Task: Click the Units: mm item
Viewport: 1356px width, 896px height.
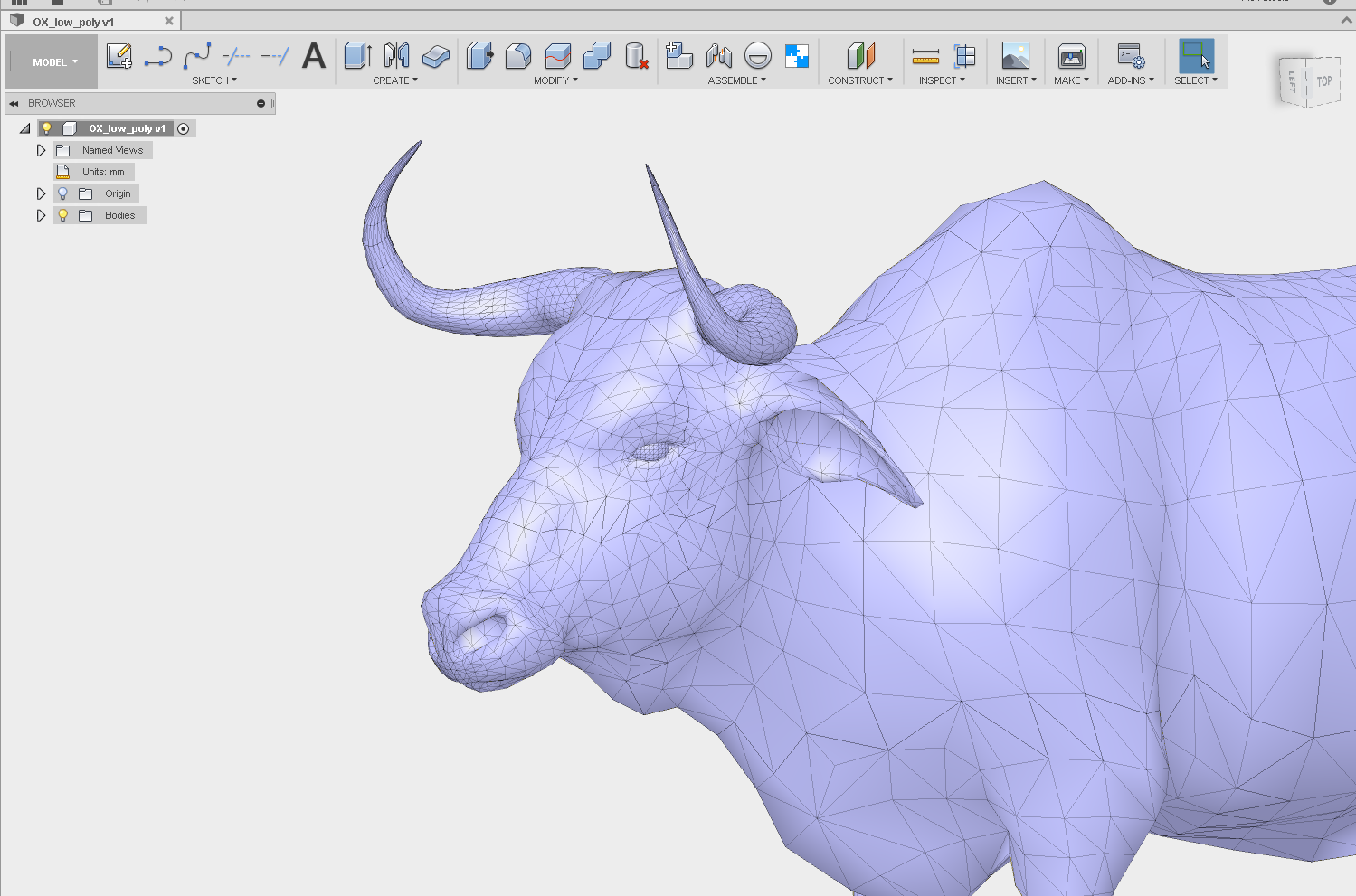Action: click(103, 172)
